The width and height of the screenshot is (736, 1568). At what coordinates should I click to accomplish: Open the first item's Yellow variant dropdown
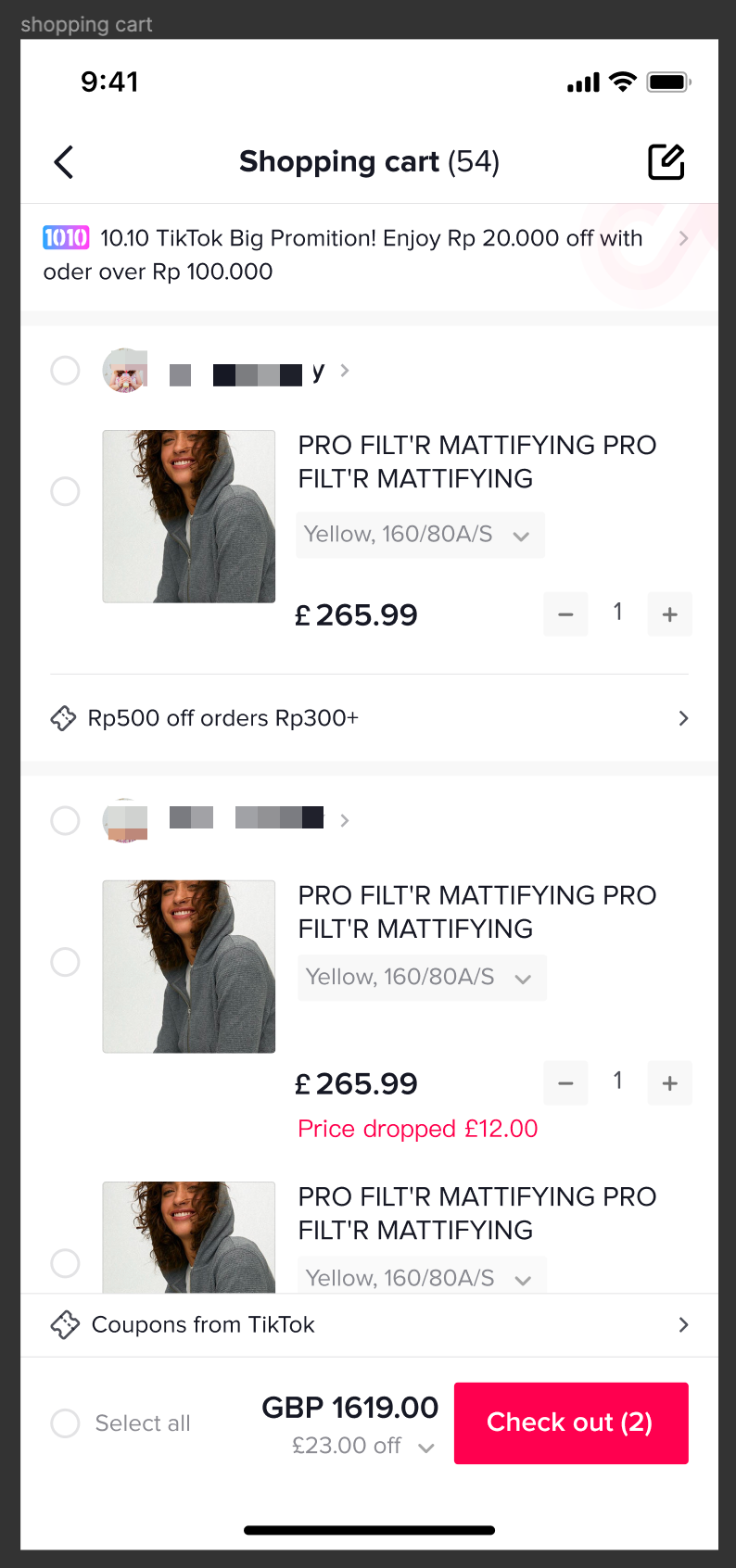pos(420,535)
